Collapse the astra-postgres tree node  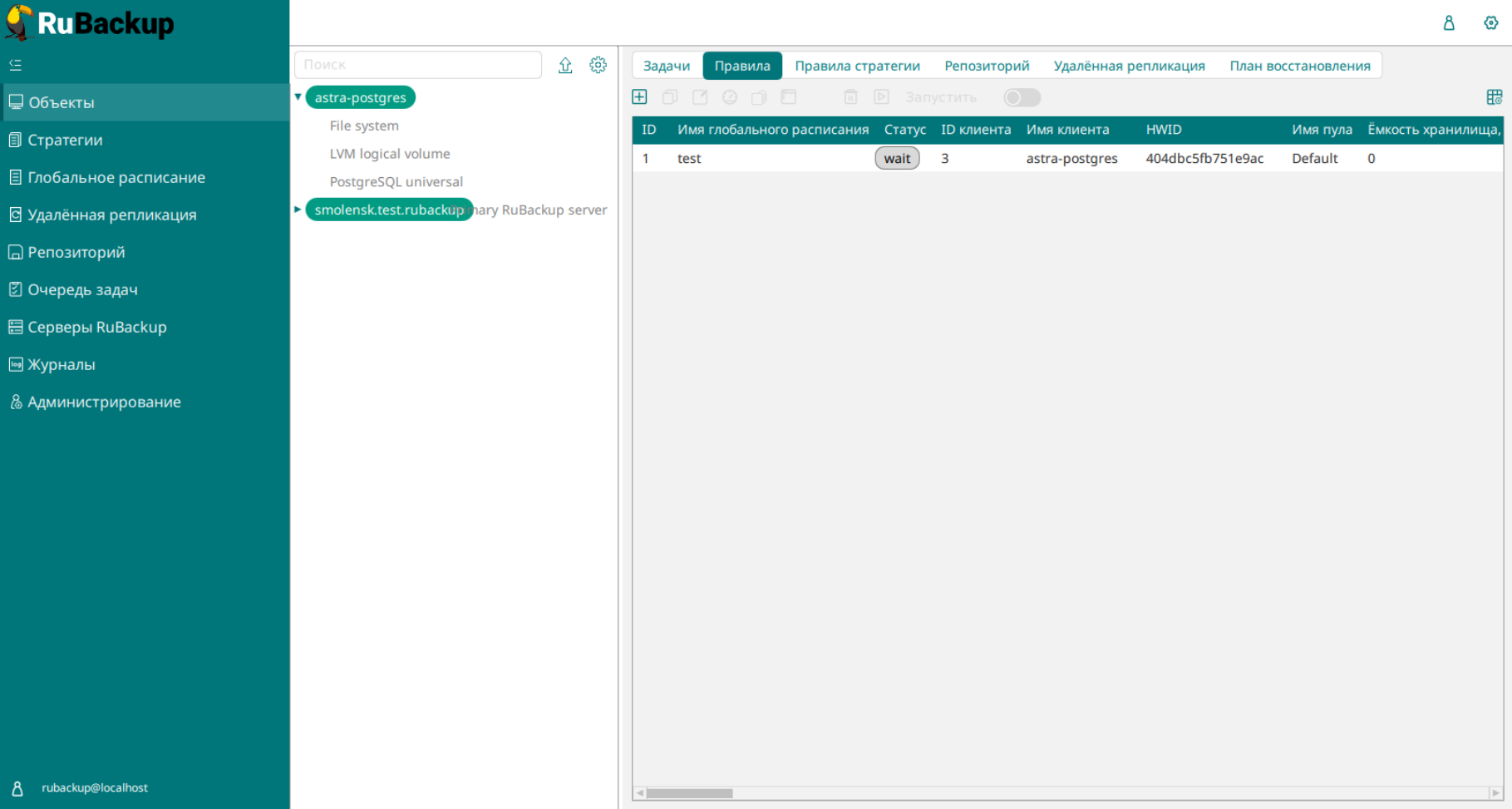298,97
